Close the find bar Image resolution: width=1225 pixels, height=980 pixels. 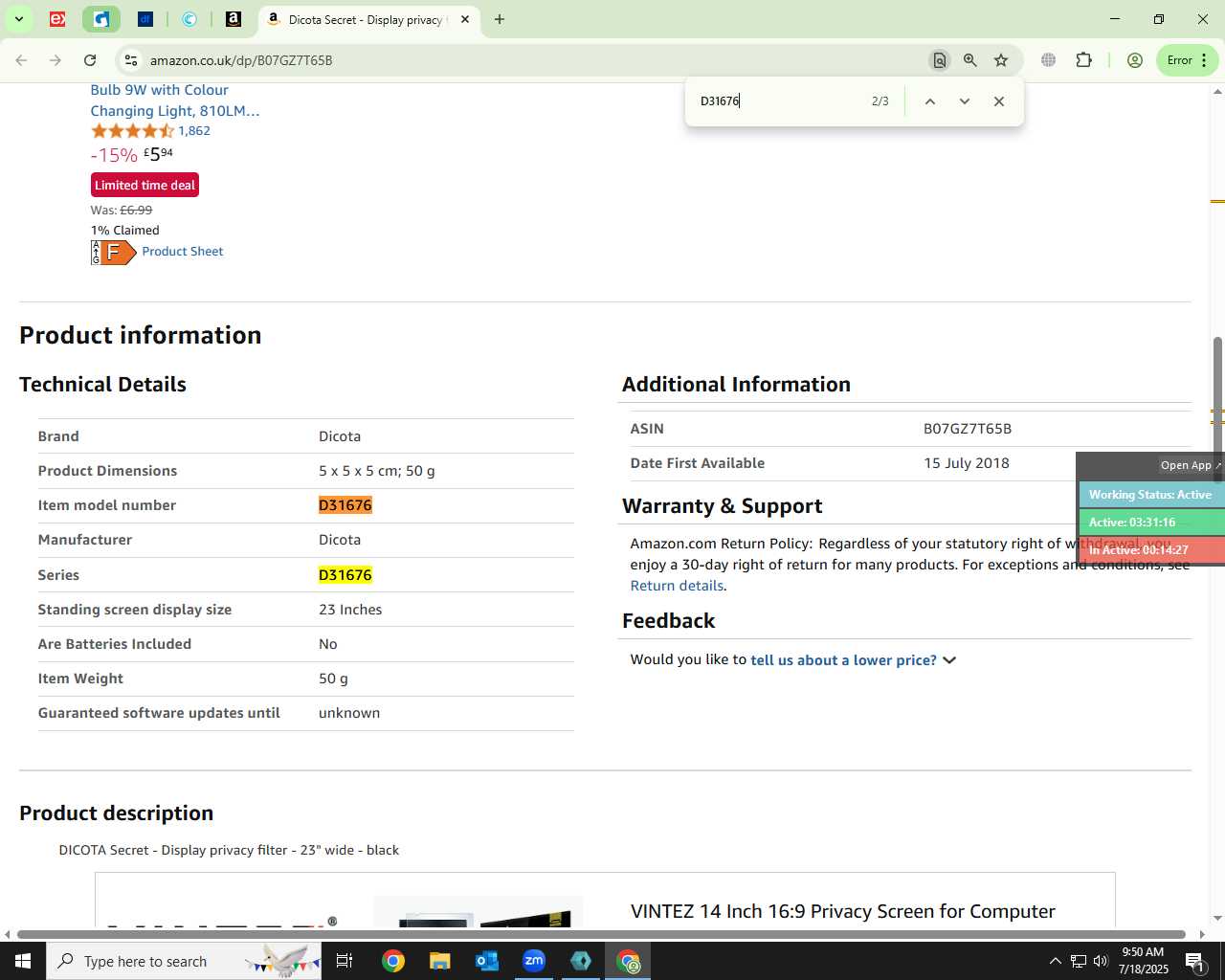pyautogui.click(x=999, y=101)
